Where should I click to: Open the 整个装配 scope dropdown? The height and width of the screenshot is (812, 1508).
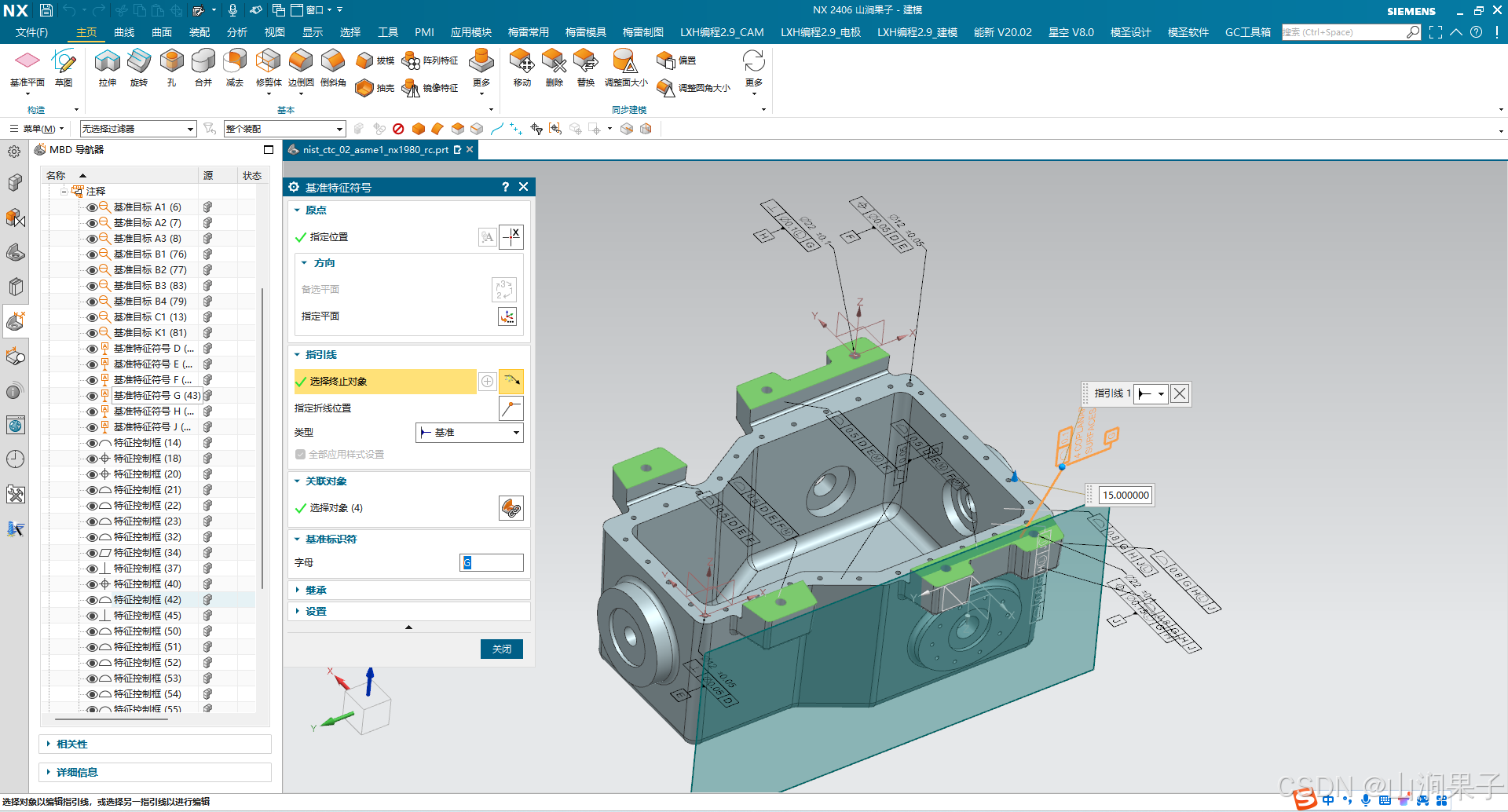tap(284, 129)
